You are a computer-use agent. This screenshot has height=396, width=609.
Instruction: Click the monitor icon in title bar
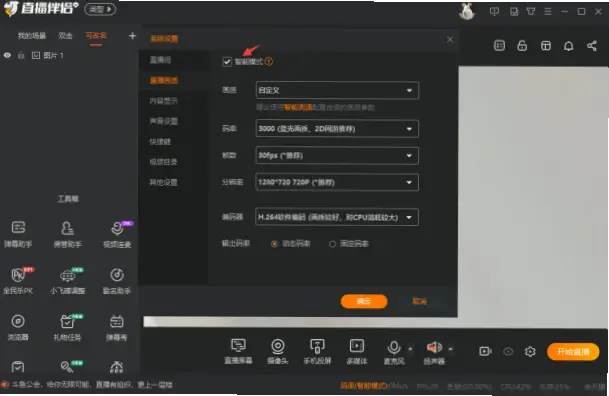(494, 11)
